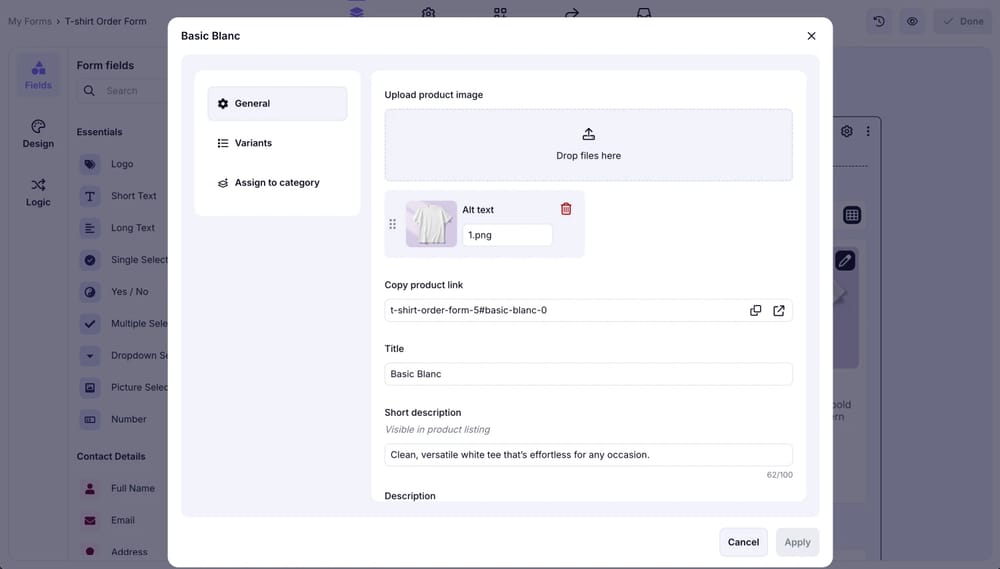The image size is (1000, 569).
Task: Edit the Title input field
Action: click(x=589, y=374)
